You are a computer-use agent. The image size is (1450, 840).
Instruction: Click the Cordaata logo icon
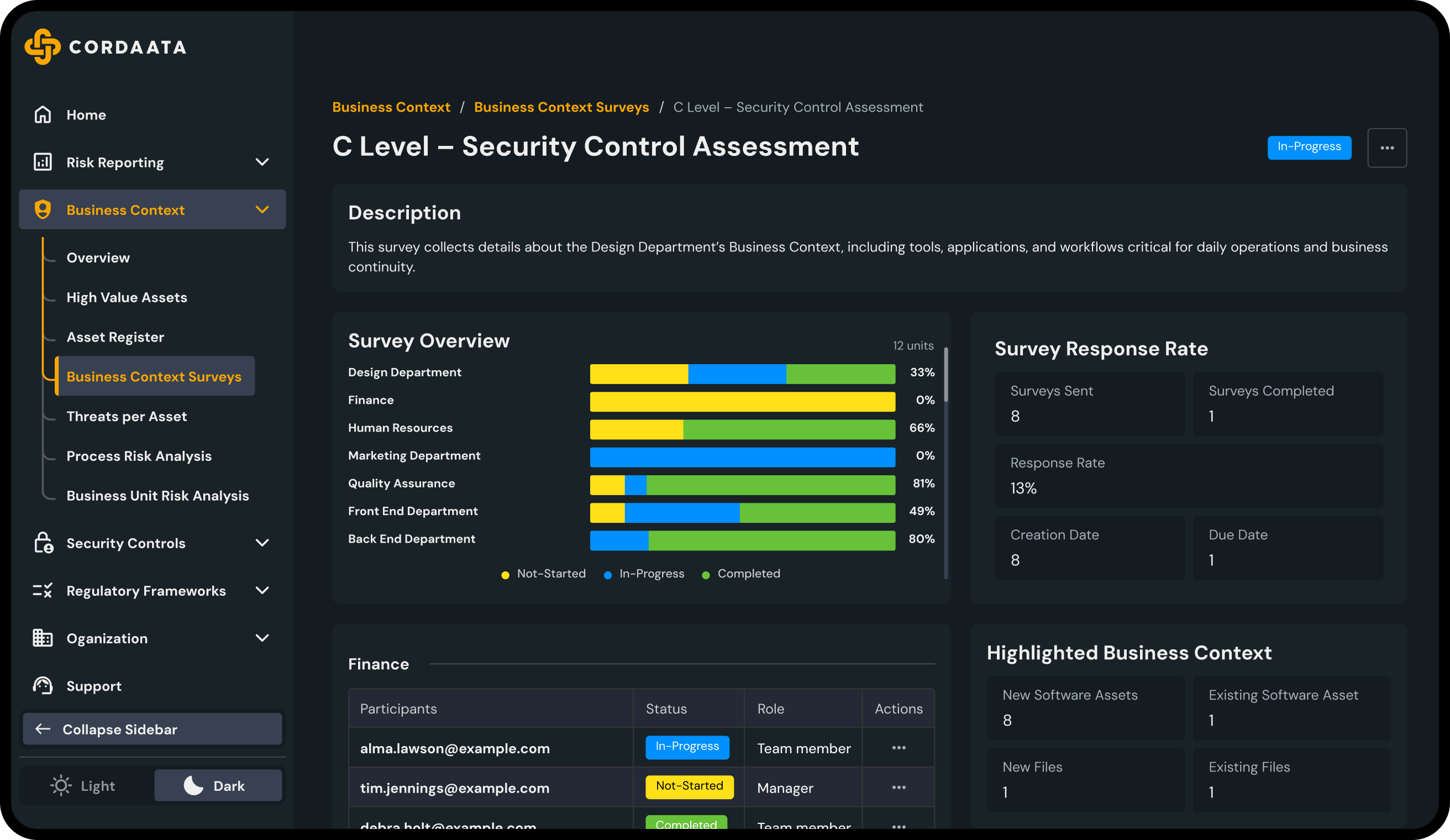coord(42,46)
